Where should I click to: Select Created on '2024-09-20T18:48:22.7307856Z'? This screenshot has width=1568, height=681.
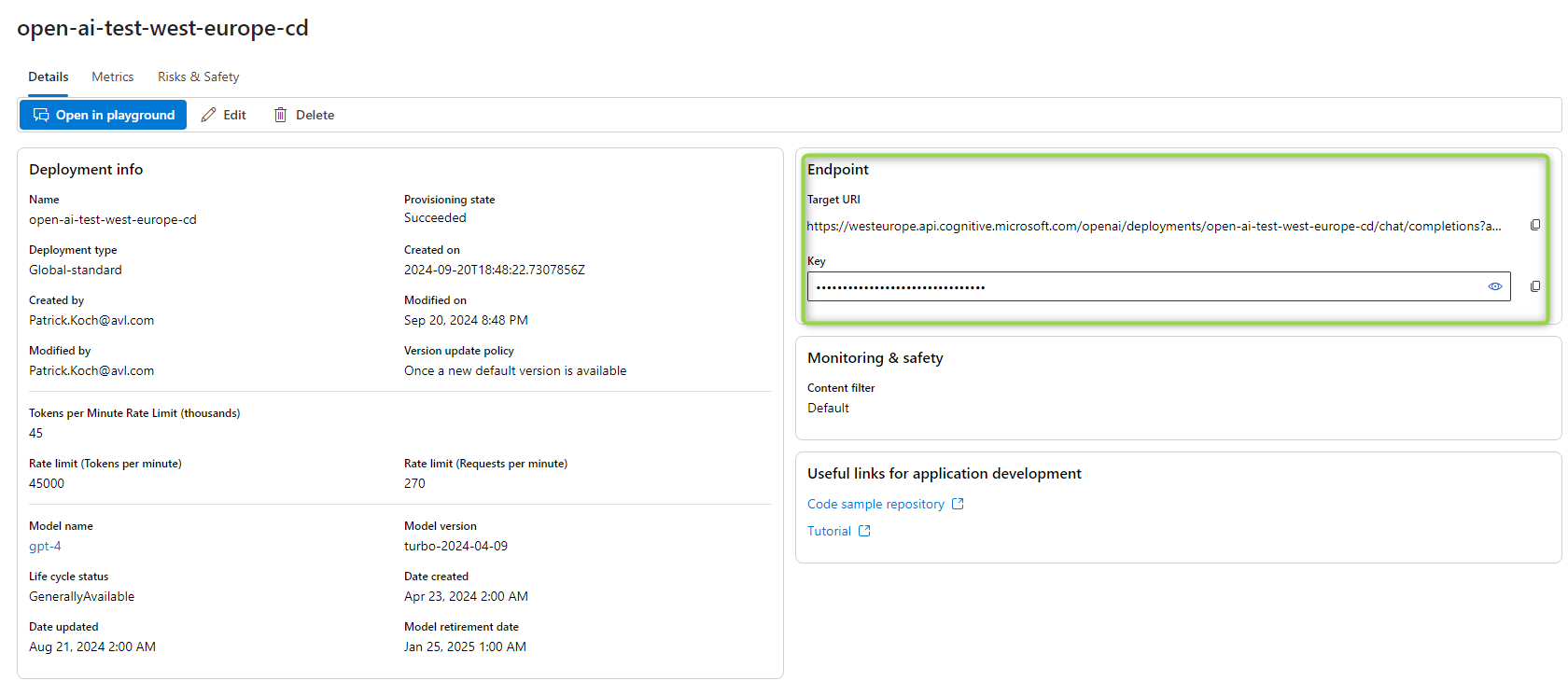tap(495, 270)
